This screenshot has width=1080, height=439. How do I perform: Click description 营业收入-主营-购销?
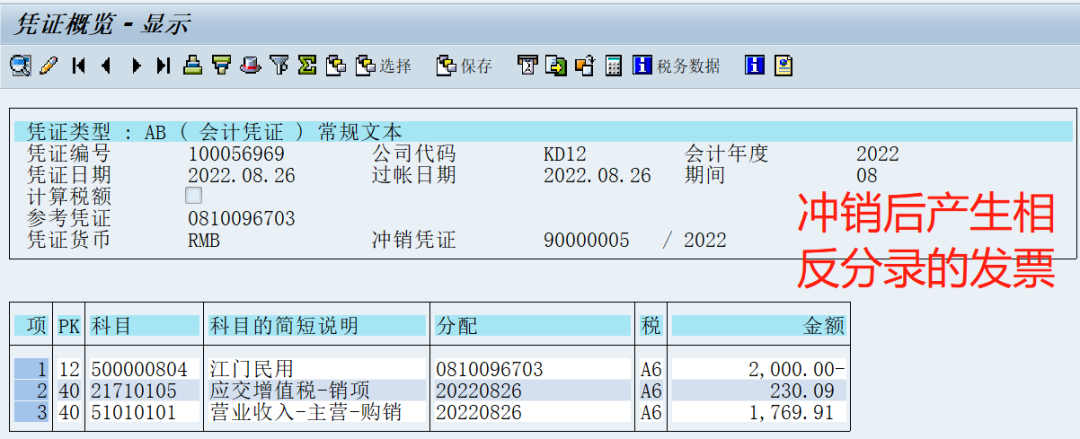pyautogui.click(x=304, y=412)
